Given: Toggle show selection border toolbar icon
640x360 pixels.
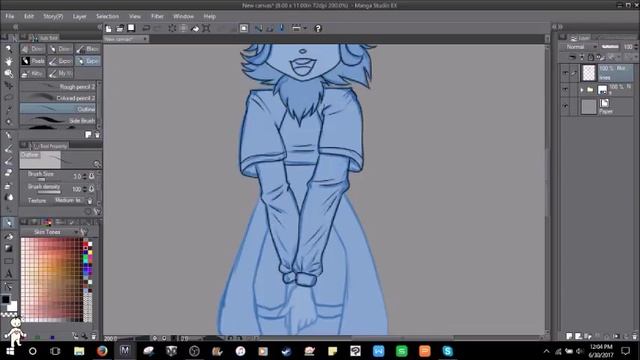Looking at the screenshot, I should [x=244, y=28].
